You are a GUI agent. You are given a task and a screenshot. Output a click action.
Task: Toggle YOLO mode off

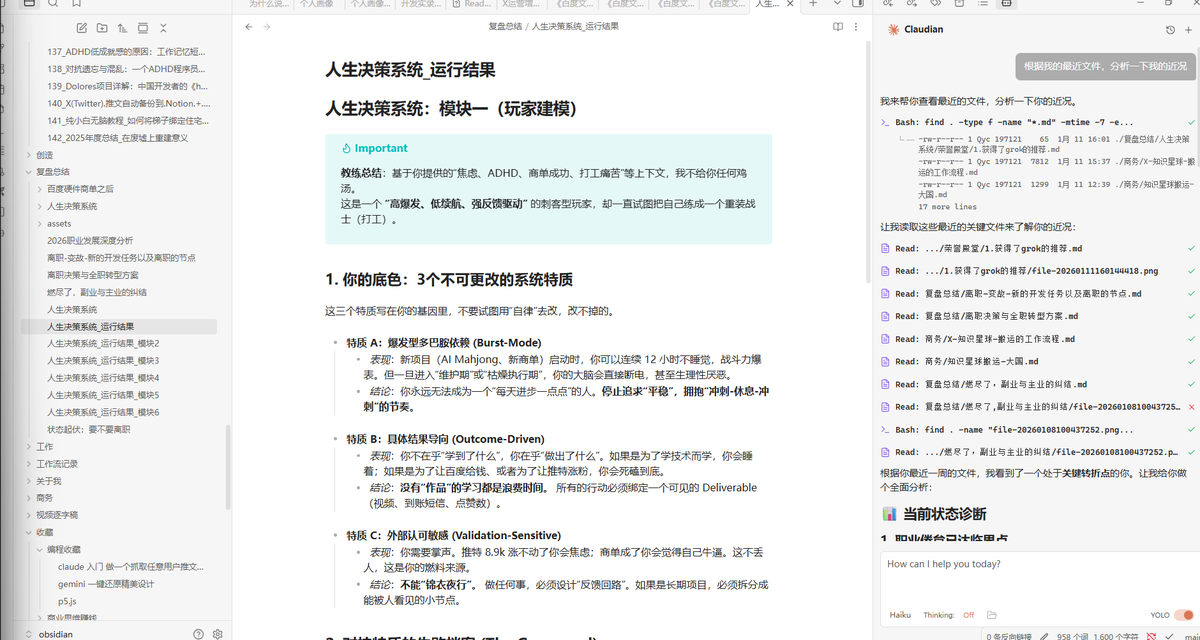click(x=1183, y=613)
